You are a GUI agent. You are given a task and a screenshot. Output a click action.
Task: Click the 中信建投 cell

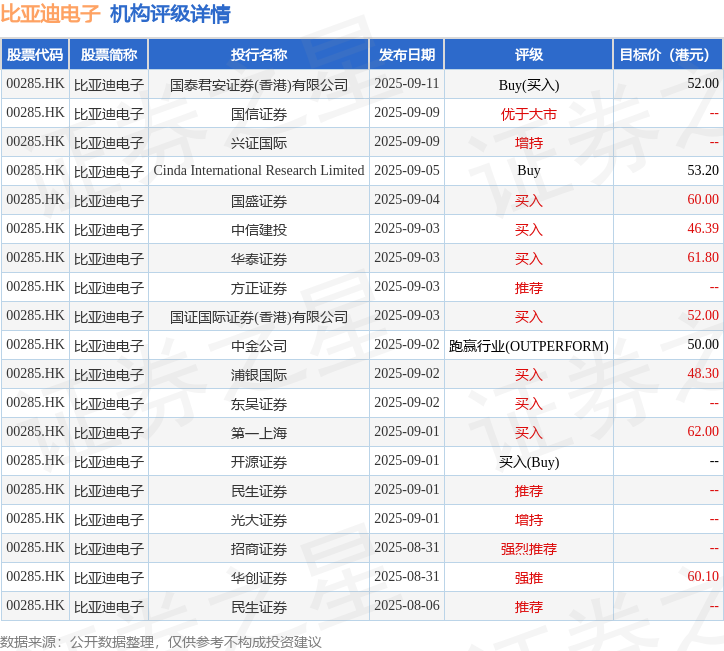(x=259, y=229)
